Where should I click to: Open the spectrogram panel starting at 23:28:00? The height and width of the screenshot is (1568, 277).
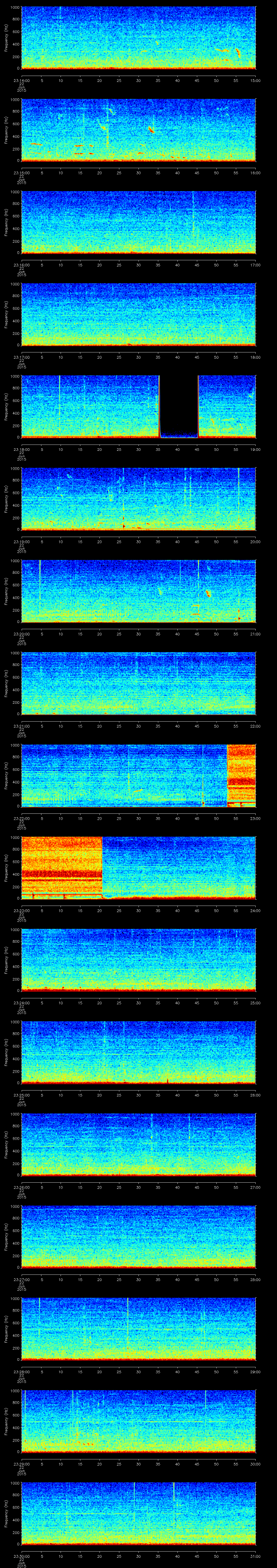[139, 1329]
